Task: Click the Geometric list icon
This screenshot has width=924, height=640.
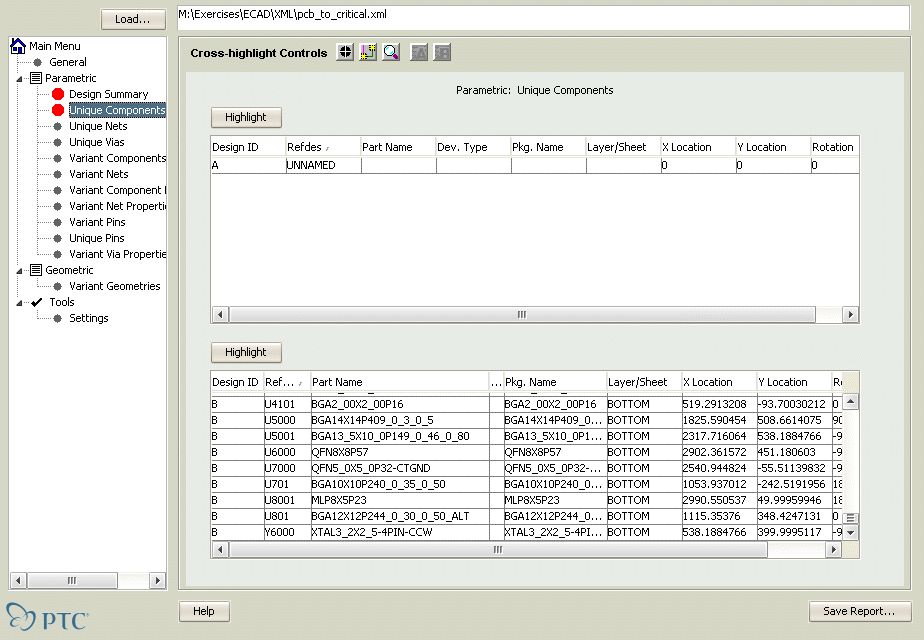Action: (x=36, y=270)
